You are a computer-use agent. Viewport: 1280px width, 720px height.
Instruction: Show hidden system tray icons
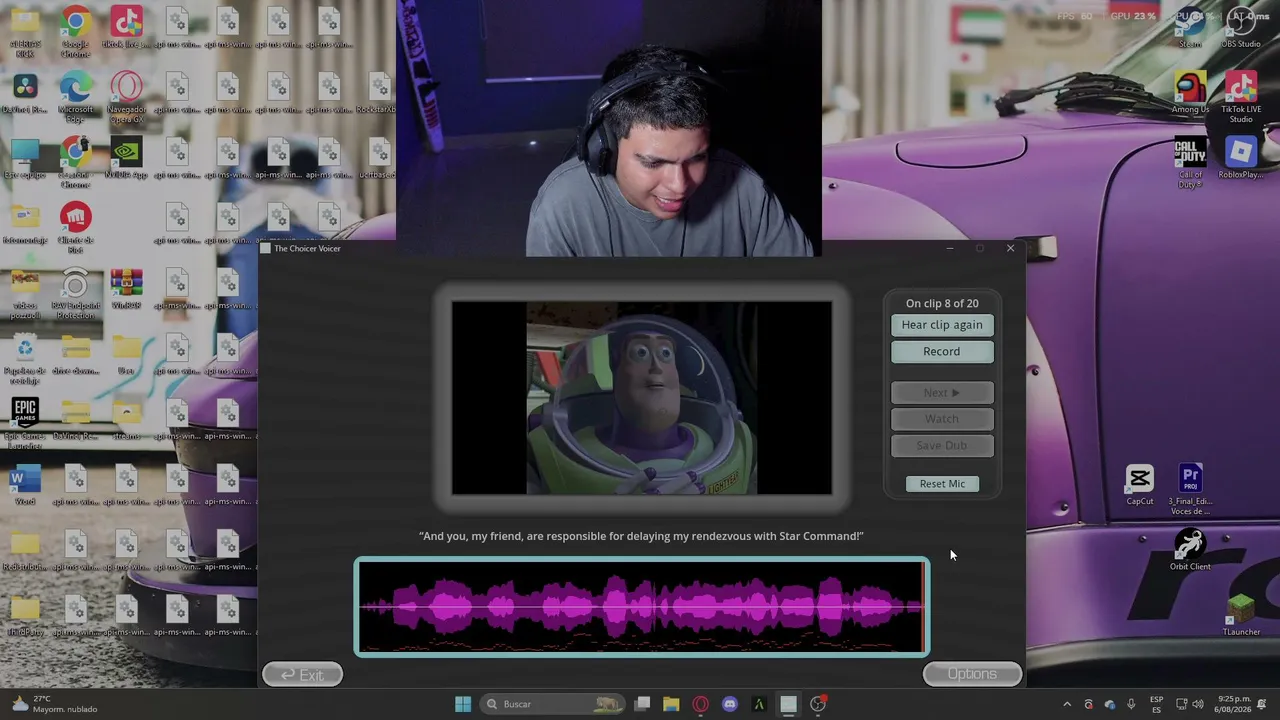1067,704
